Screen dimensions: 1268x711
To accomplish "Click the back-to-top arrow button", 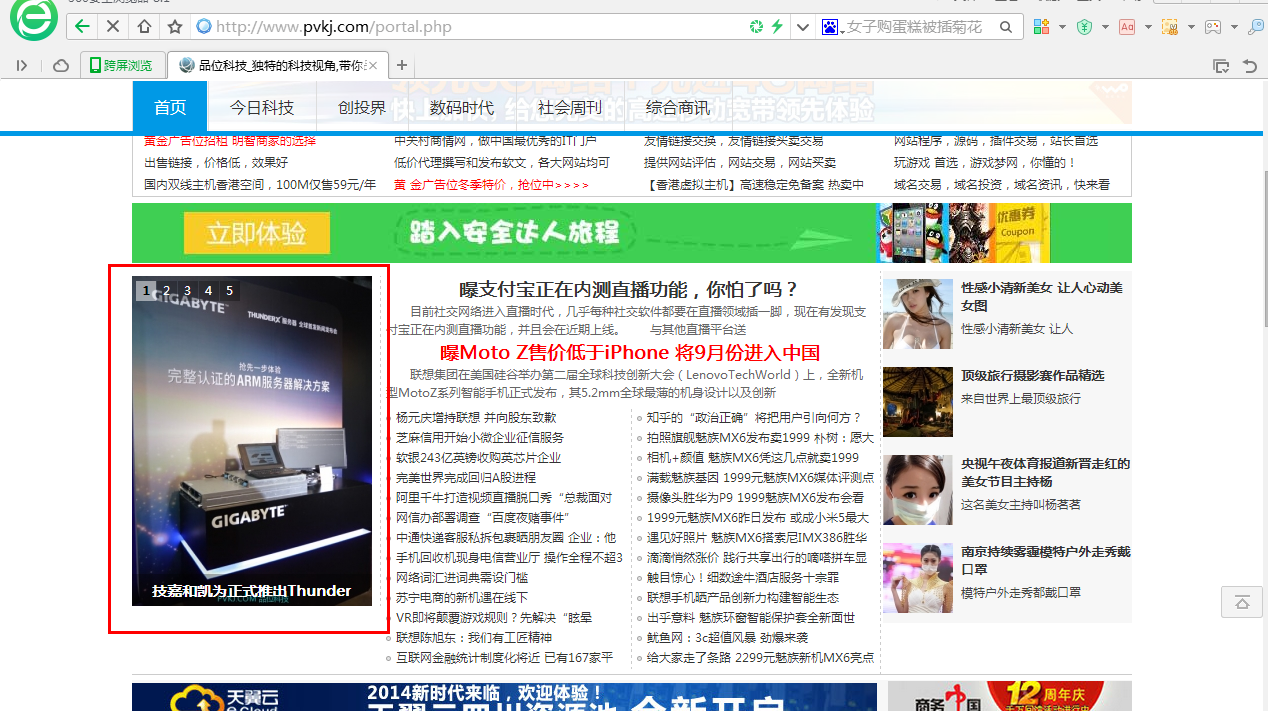I will click(1241, 602).
